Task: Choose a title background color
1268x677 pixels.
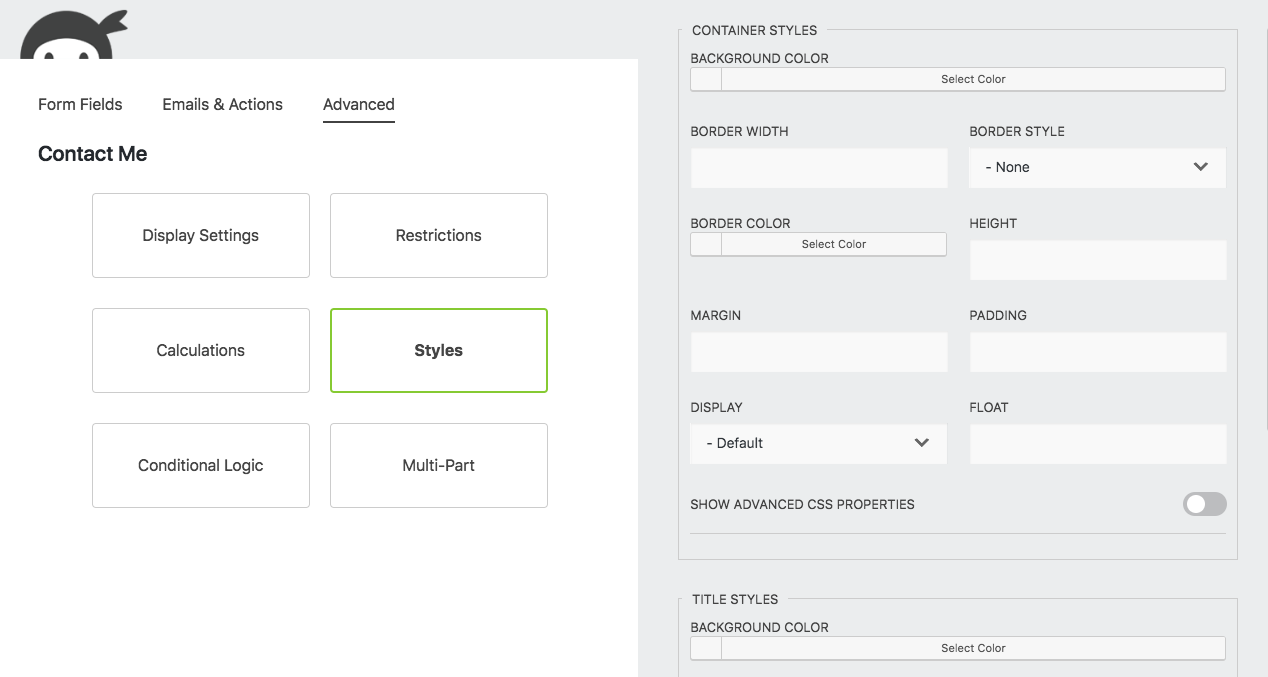Action: click(972, 648)
